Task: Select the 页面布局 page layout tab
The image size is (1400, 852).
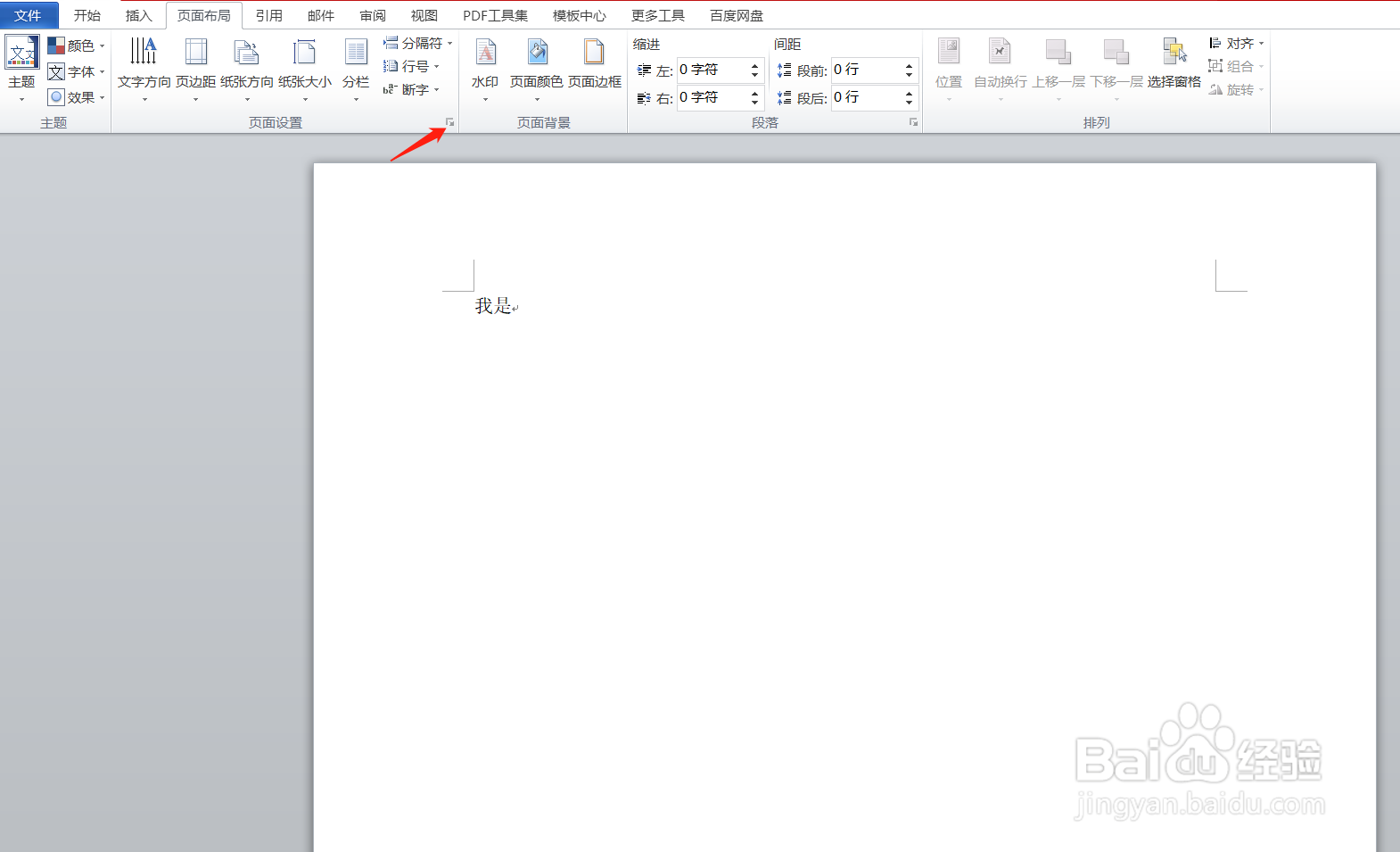Action: [x=204, y=15]
